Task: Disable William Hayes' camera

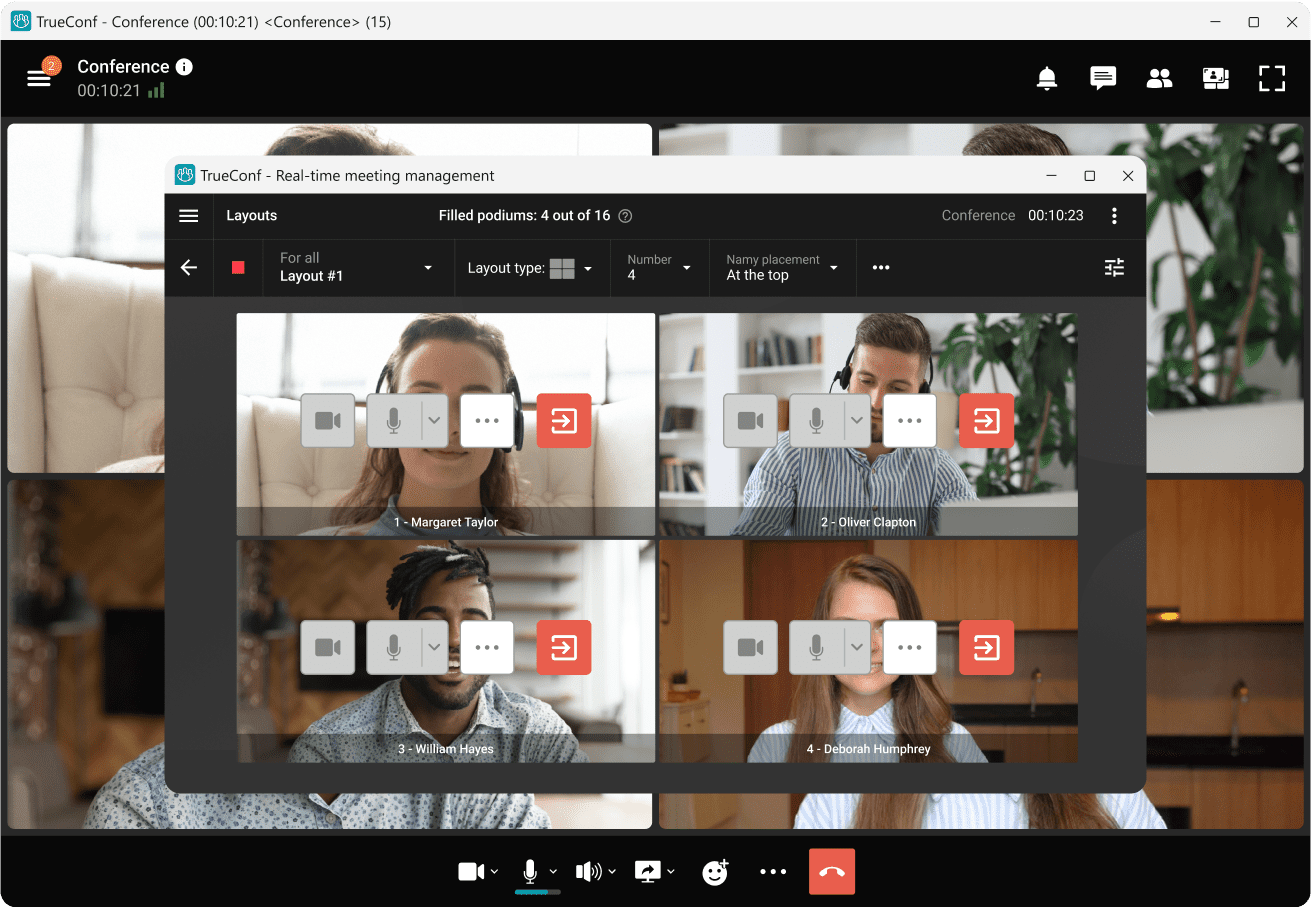Action: pos(328,647)
